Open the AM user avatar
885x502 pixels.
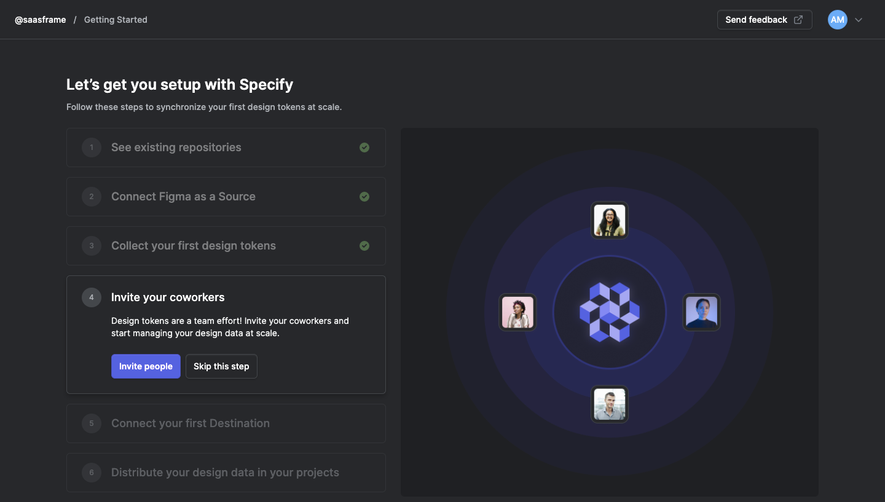click(838, 20)
